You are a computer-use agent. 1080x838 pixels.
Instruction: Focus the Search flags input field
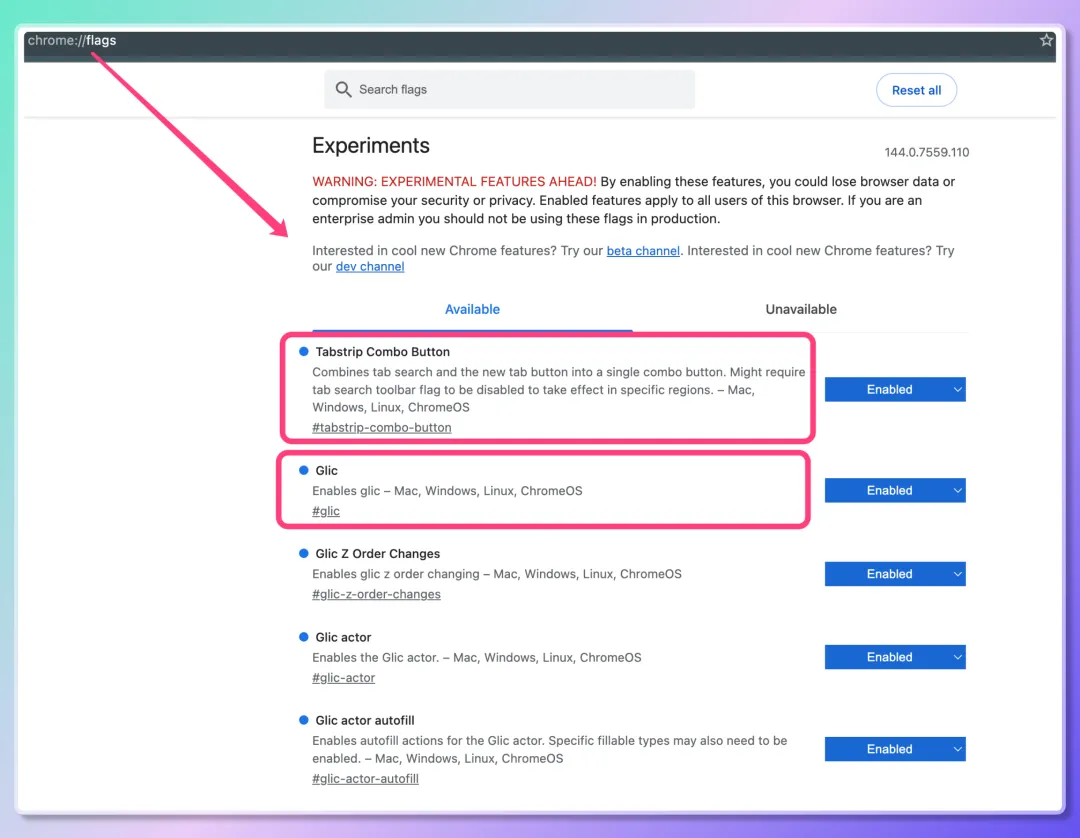pyautogui.click(x=520, y=90)
